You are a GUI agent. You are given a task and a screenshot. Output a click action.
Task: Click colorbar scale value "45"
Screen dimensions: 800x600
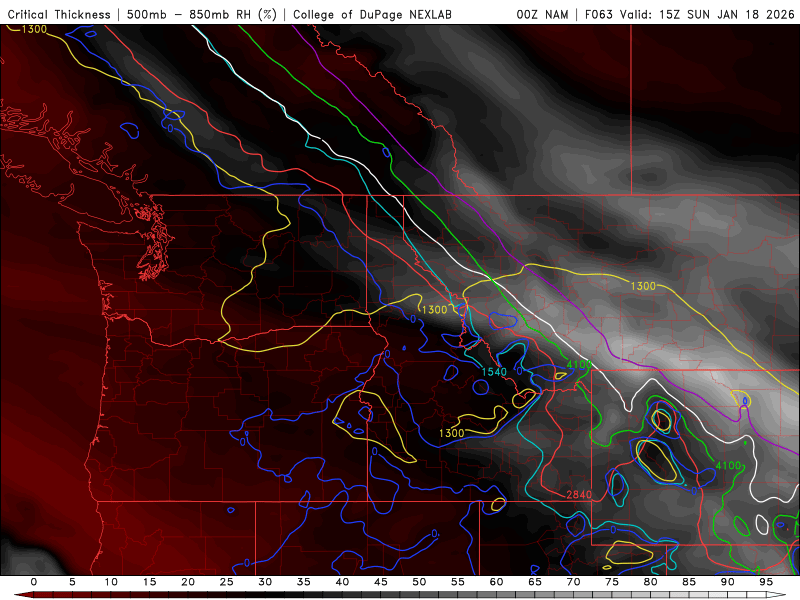(x=381, y=582)
